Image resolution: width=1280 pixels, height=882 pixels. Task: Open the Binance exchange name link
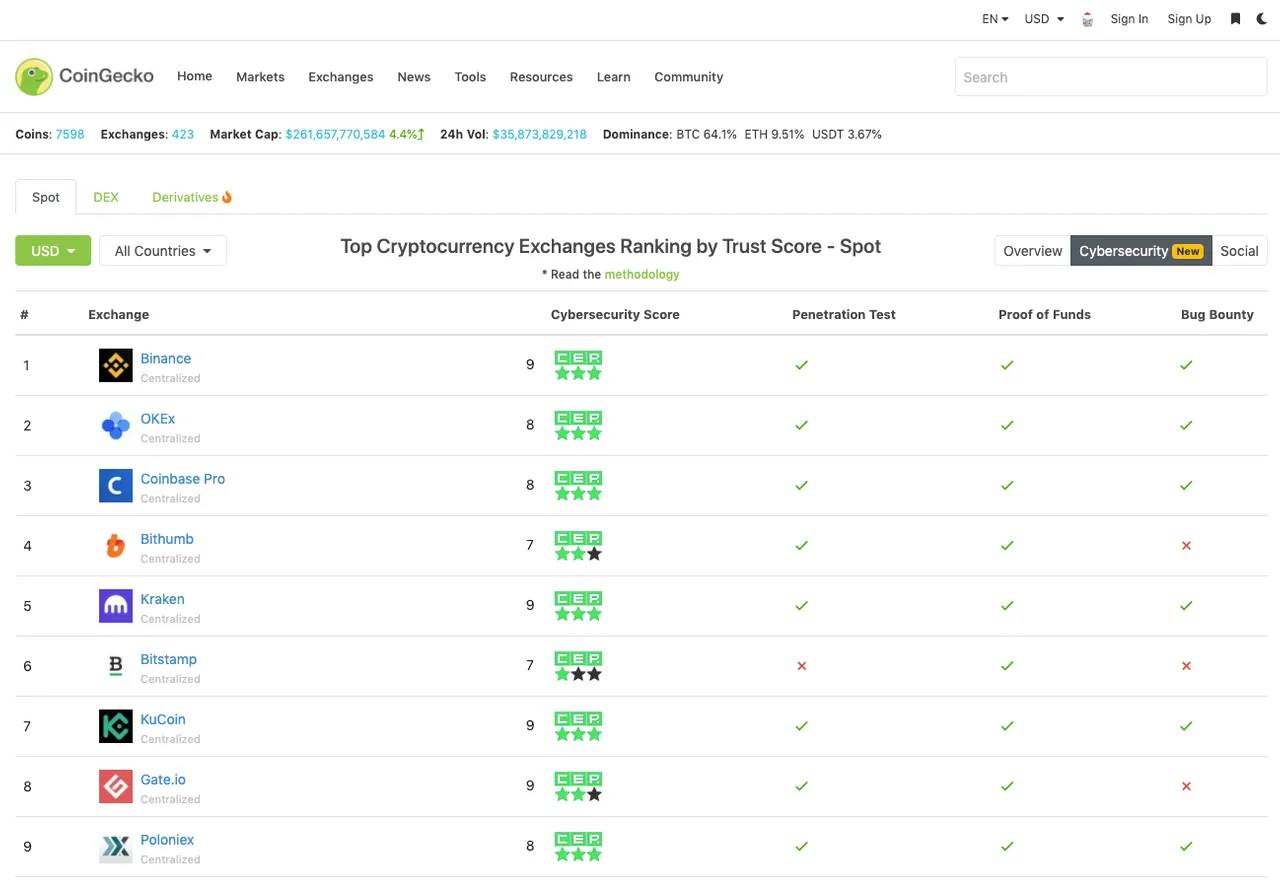pos(166,358)
